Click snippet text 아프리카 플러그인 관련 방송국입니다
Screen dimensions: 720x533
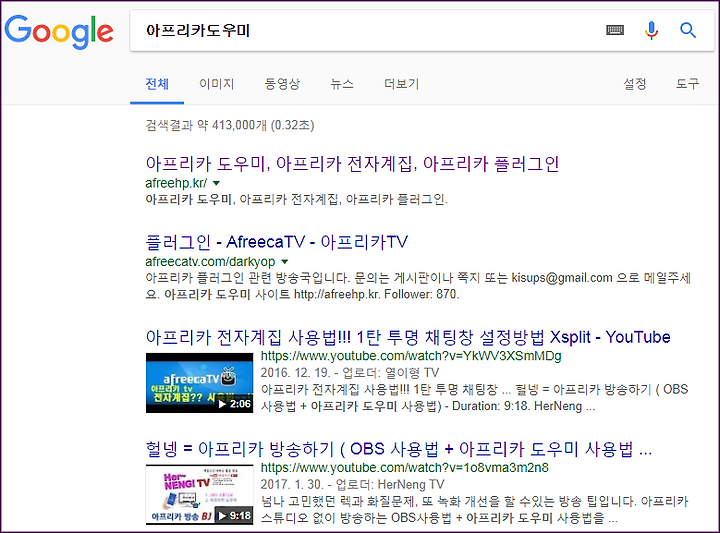point(248,278)
